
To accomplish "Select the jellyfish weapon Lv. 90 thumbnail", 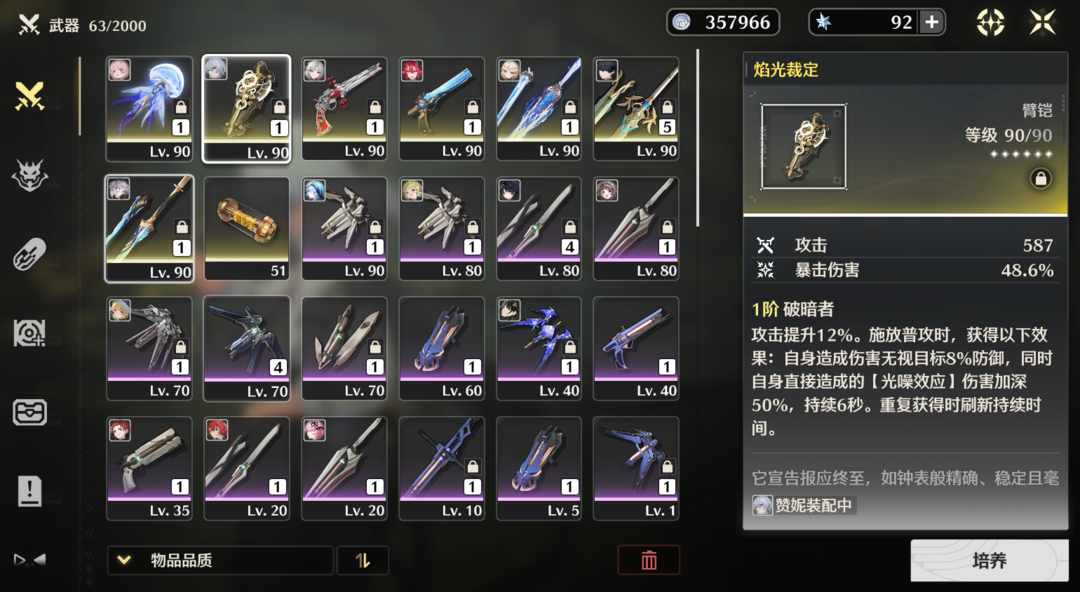I will click(x=149, y=109).
